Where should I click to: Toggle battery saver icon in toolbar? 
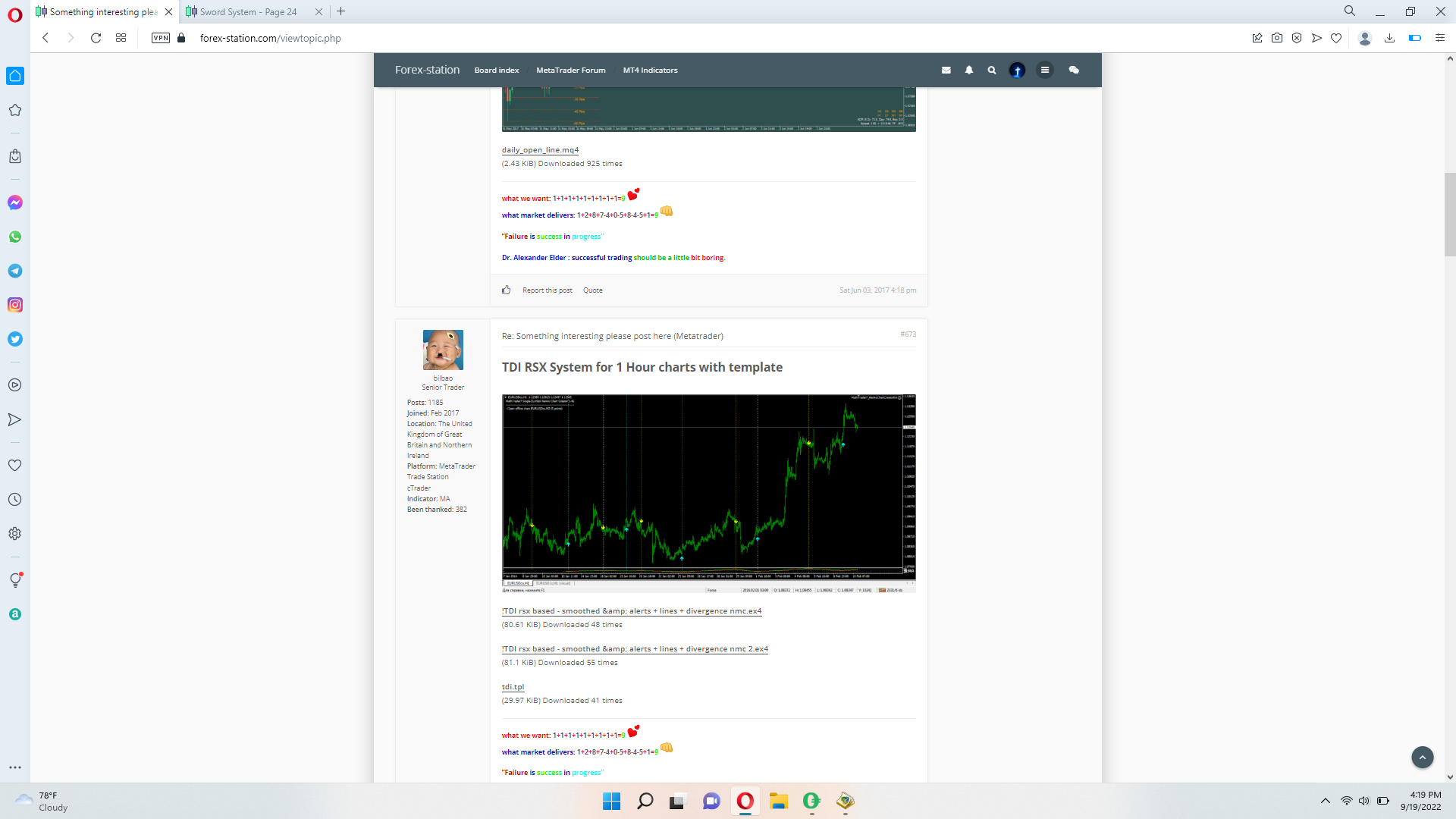(1414, 38)
